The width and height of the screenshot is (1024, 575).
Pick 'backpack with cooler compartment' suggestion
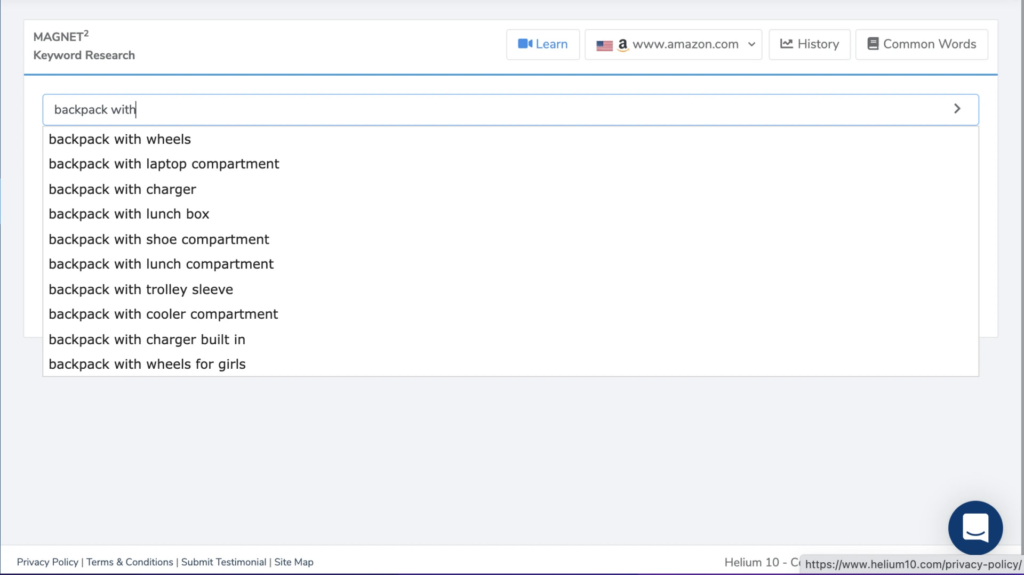(x=163, y=314)
